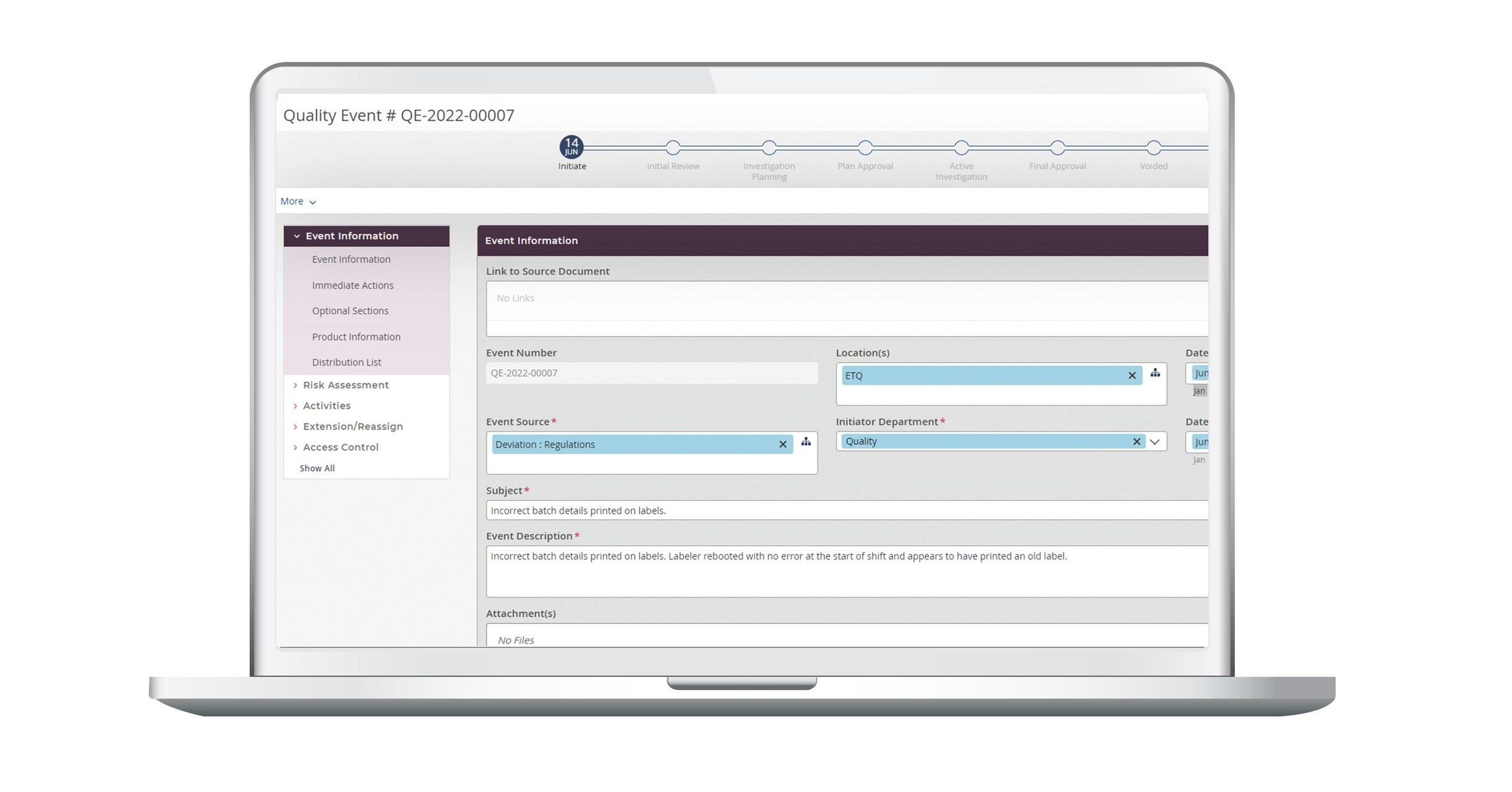Open the hierarchy picker beside Event Source

click(806, 442)
